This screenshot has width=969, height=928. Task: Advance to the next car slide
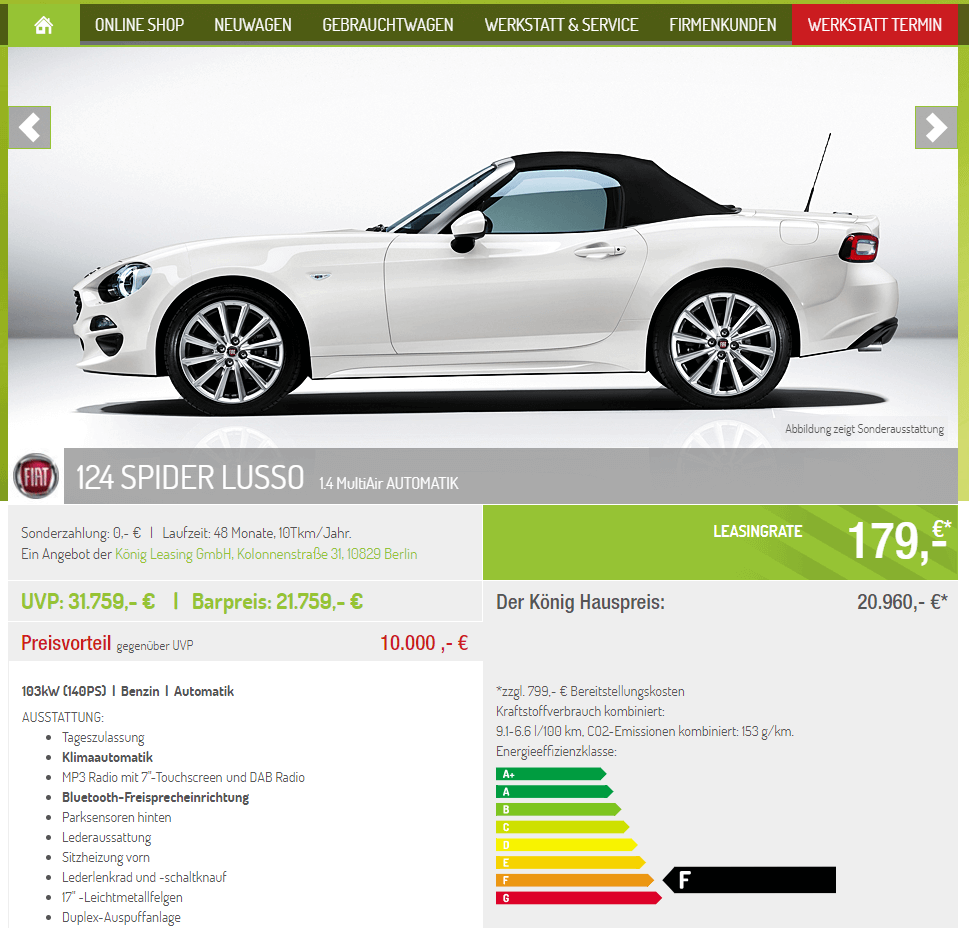coord(936,128)
